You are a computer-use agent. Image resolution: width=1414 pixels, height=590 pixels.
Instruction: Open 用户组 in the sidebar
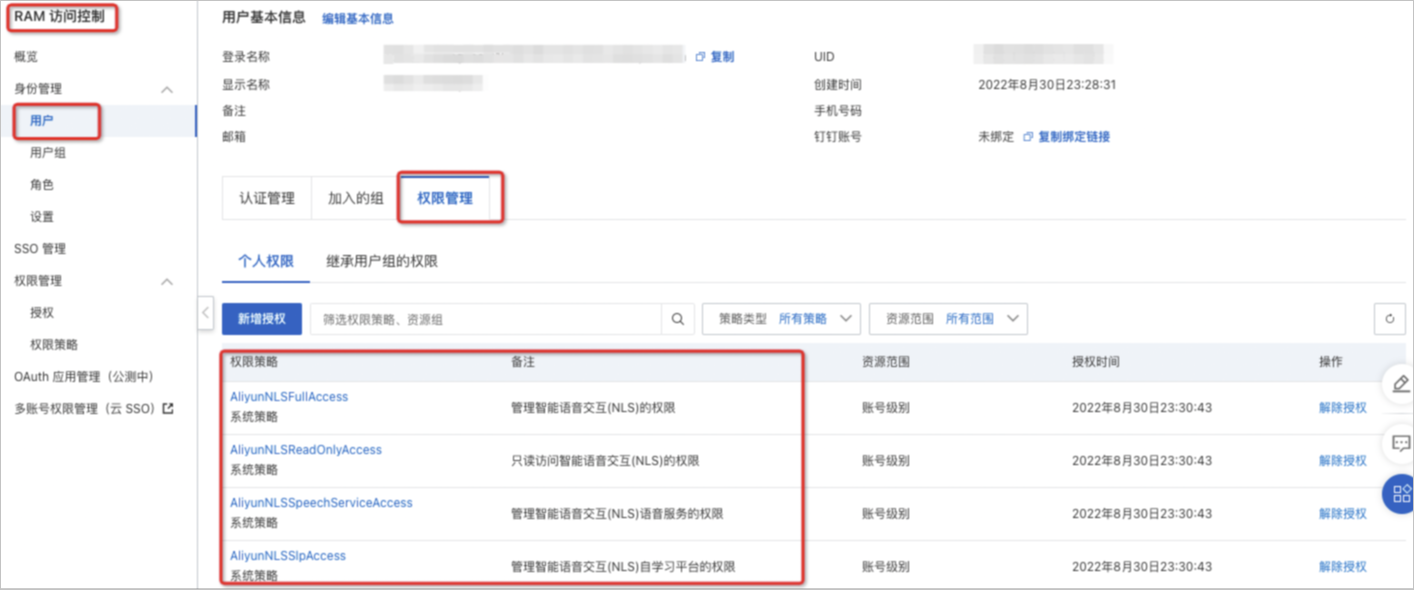tap(48, 153)
